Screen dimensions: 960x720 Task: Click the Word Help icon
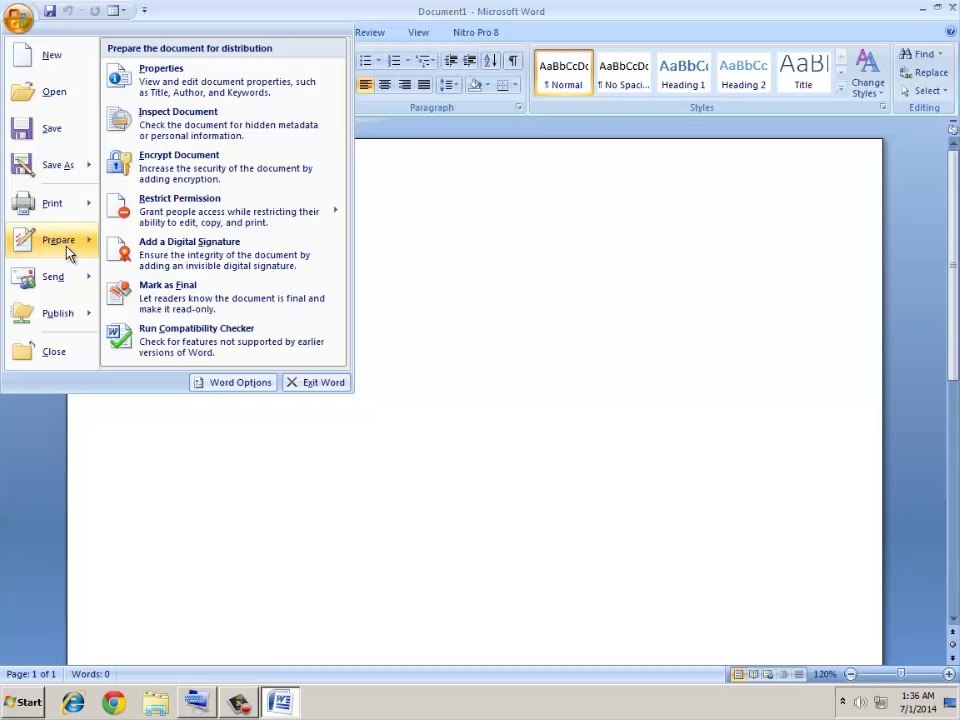point(952,32)
